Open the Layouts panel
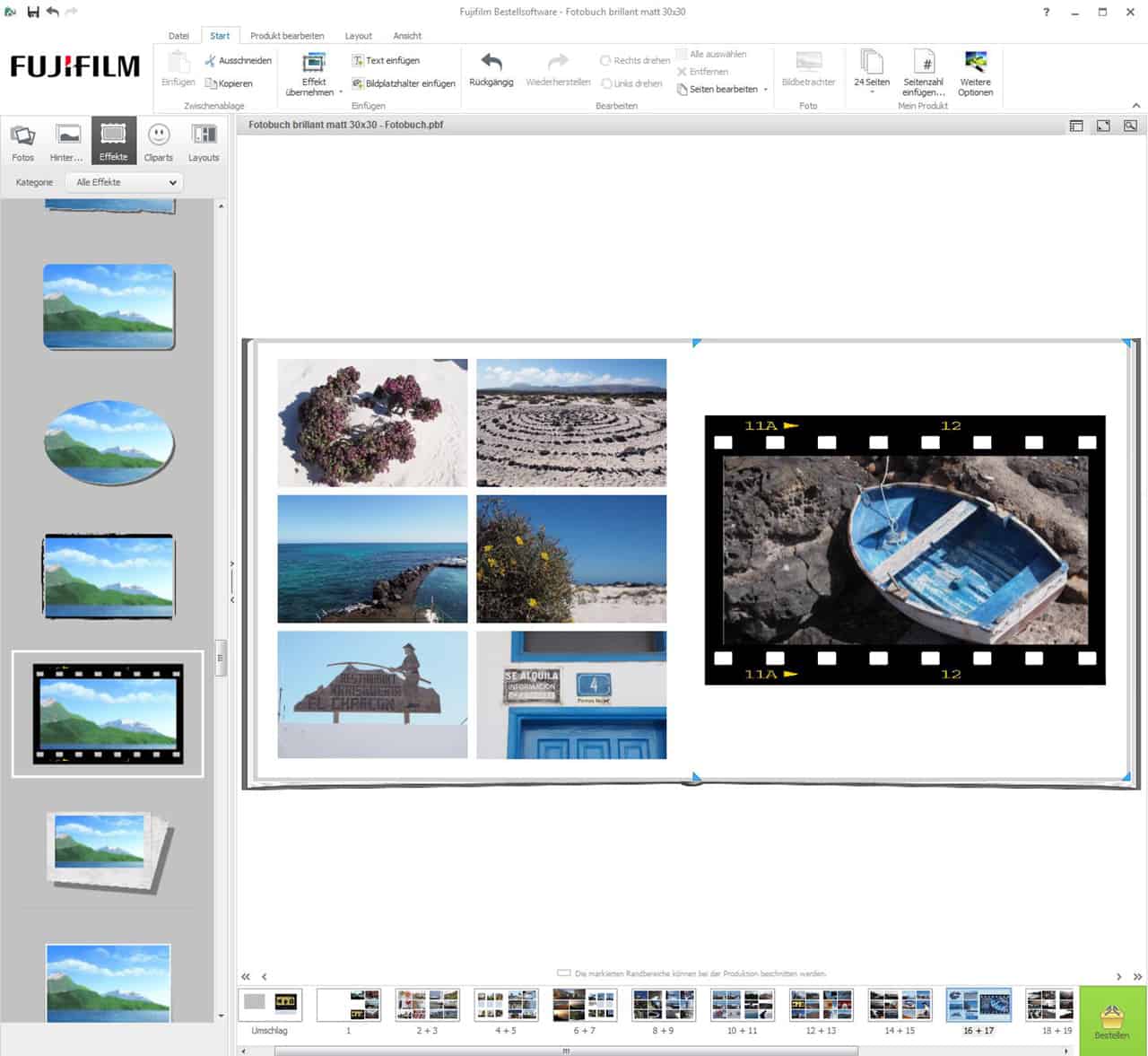 (204, 141)
